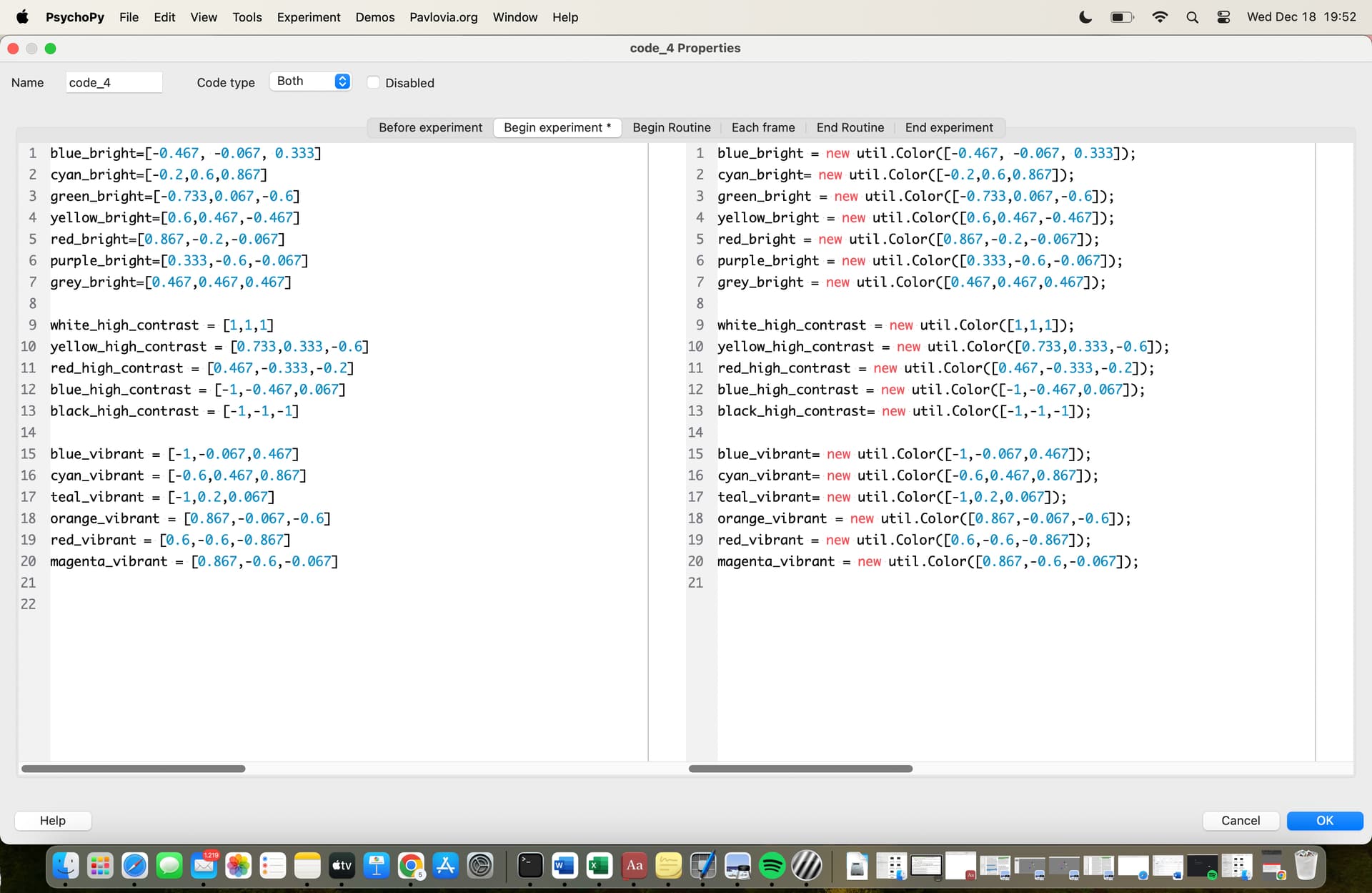
Task: Click the Do Not Disturb moon icon
Action: (1085, 17)
